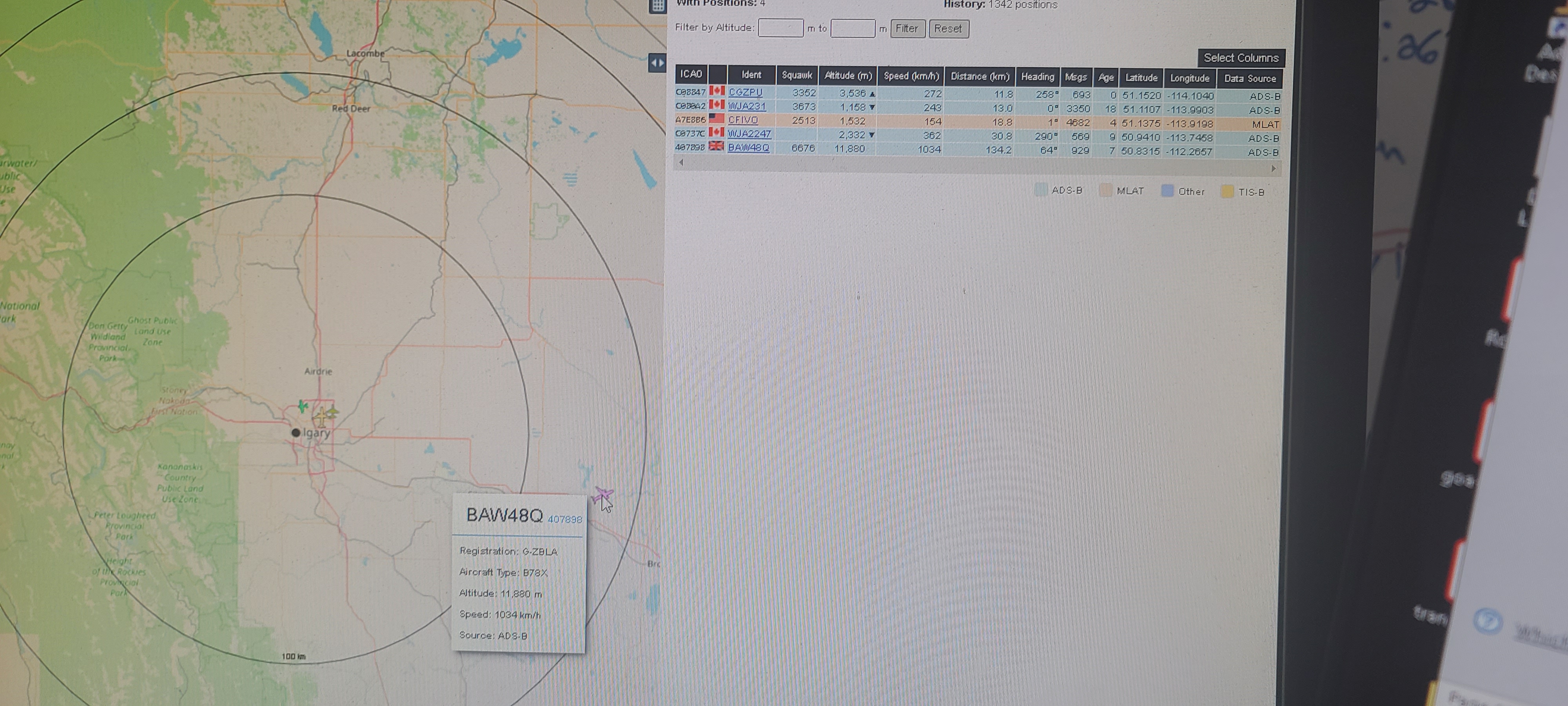Image resolution: width=1568 pixels, height=706 pixels.
Task: Open the WJA2247 flight link
Action: tap(749, 133)
